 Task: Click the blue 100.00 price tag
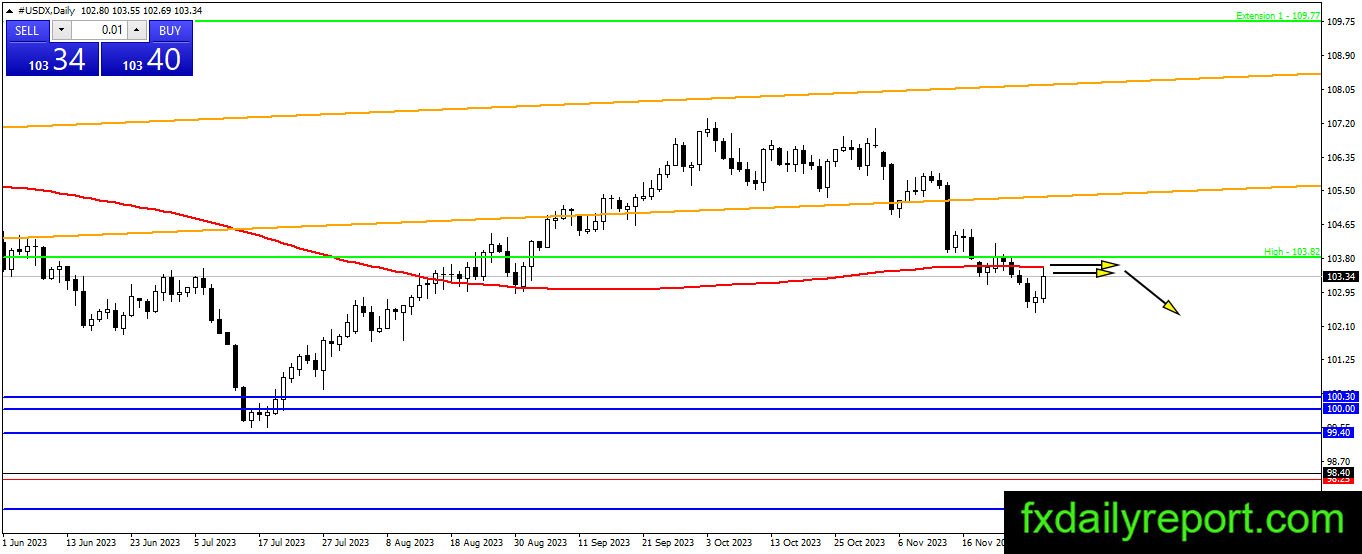[1340, 409]
